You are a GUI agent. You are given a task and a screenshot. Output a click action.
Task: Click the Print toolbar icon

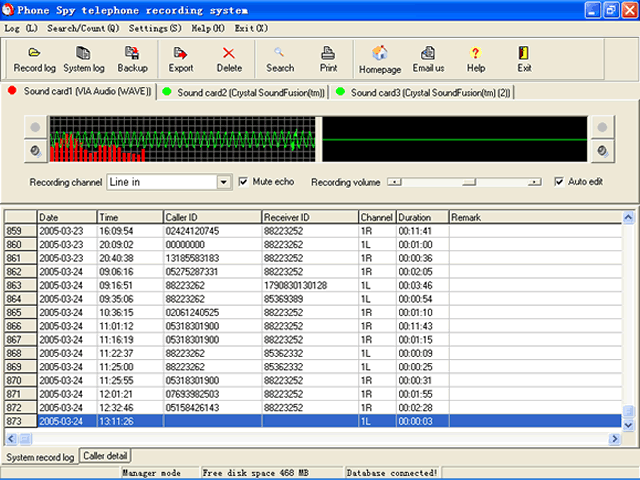328,60
